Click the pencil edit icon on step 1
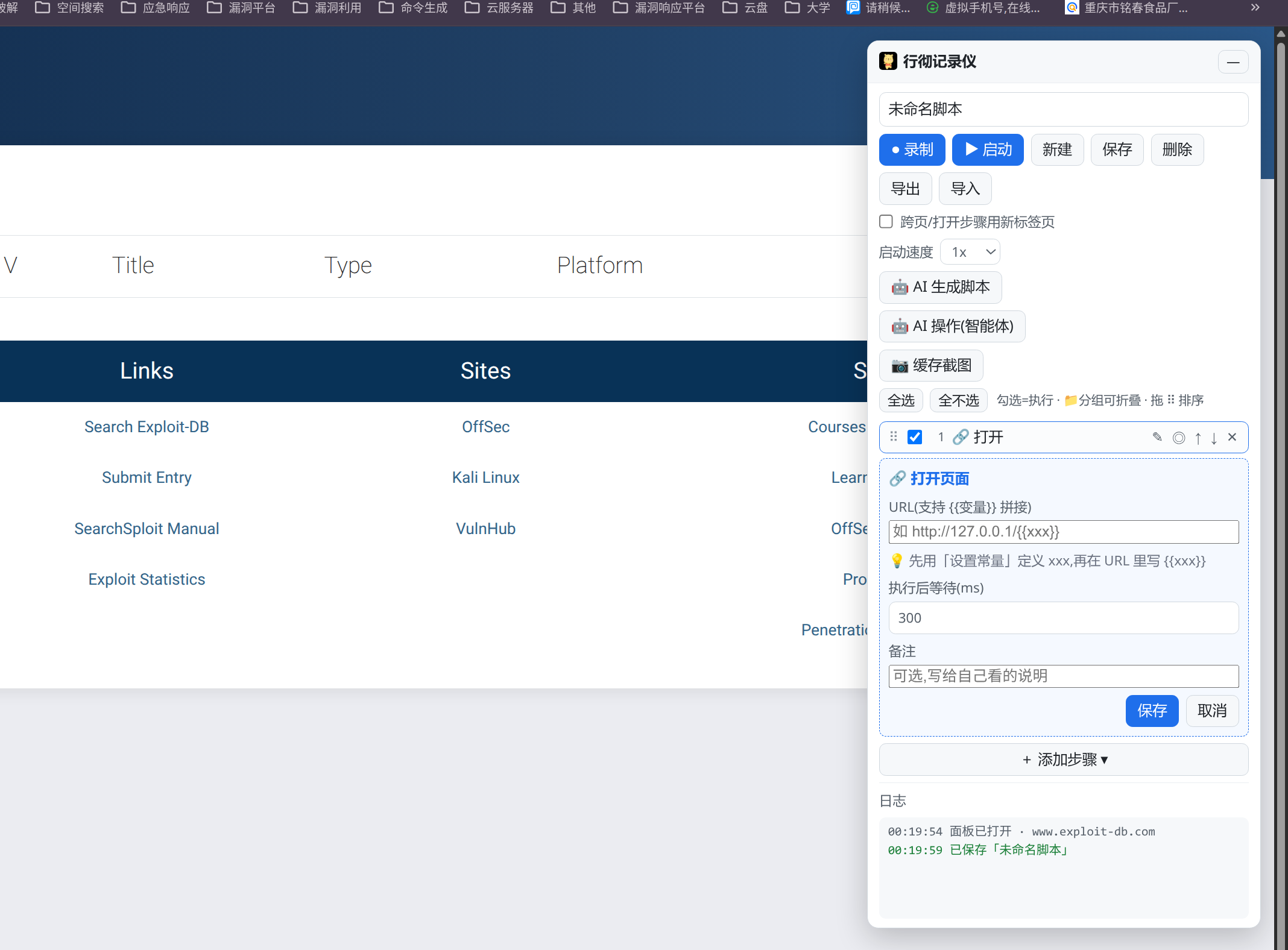 (x=1157, y=437)
